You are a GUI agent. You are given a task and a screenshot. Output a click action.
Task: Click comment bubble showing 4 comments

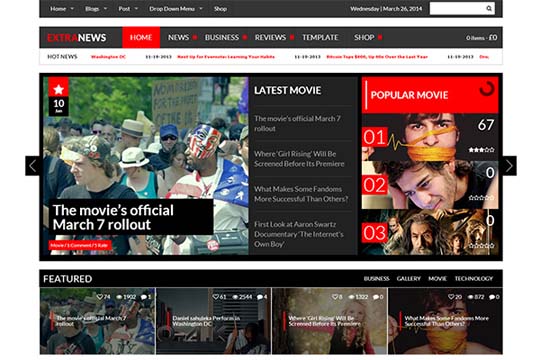point(260,297)
